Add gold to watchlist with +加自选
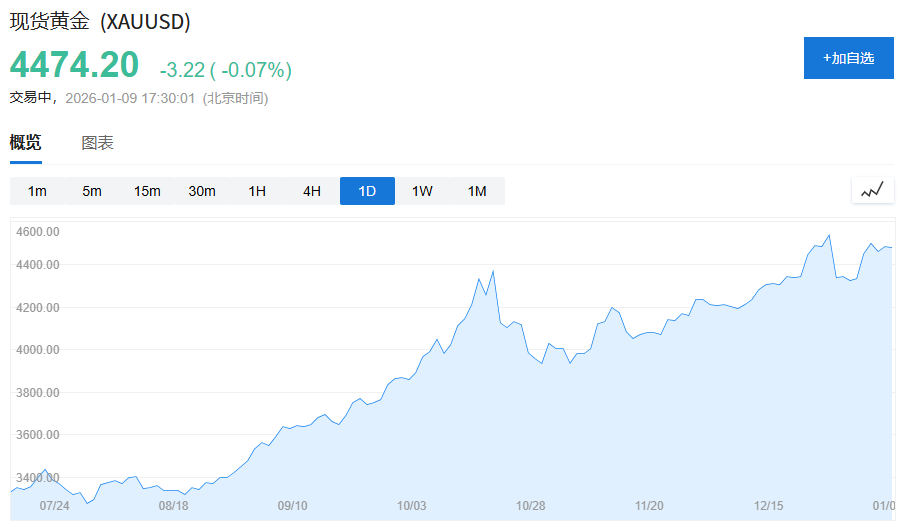 click(848, 58)
